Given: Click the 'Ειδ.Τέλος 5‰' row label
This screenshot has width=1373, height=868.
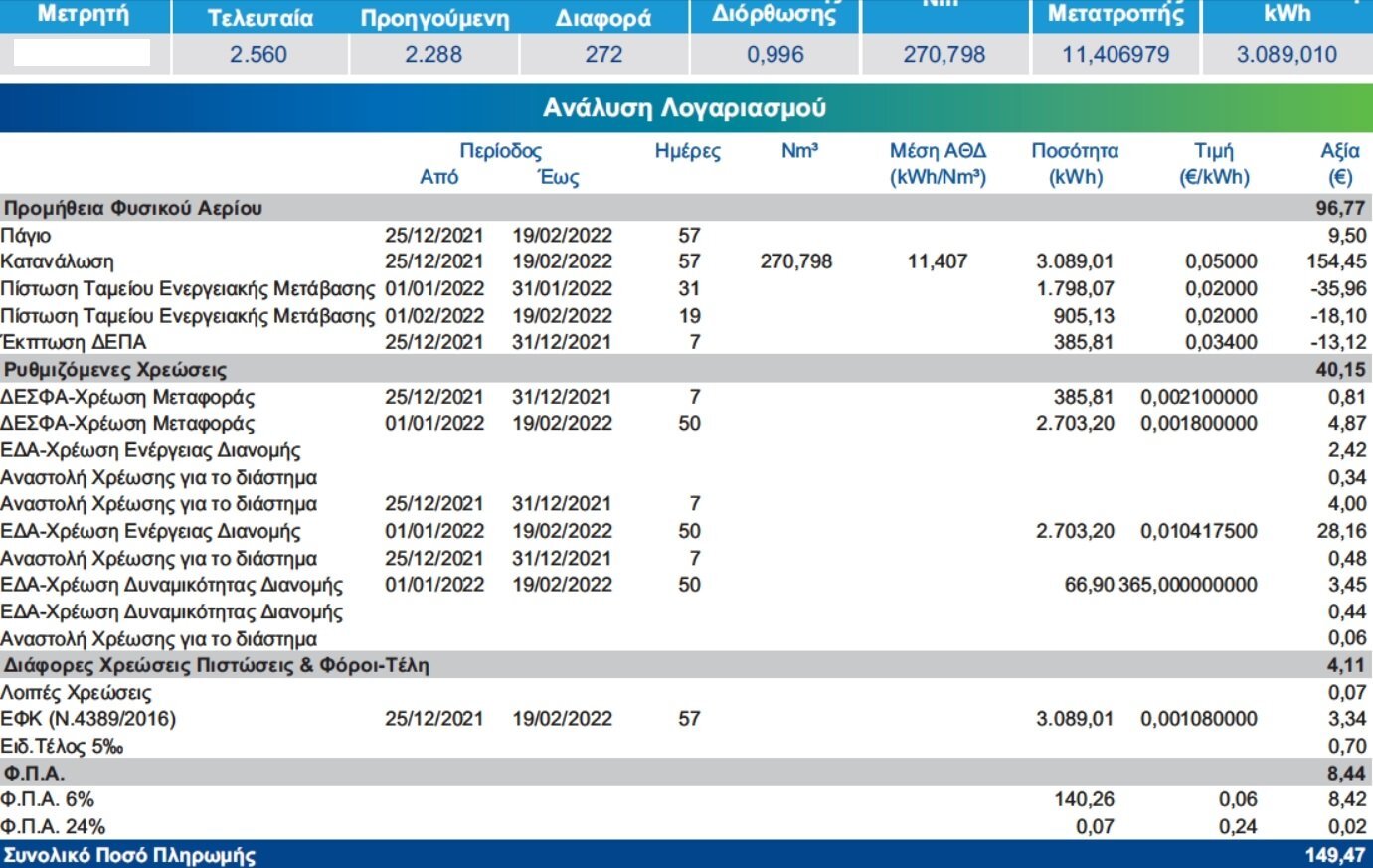Looking at the screenshot, I should click(x=62, y=746).
